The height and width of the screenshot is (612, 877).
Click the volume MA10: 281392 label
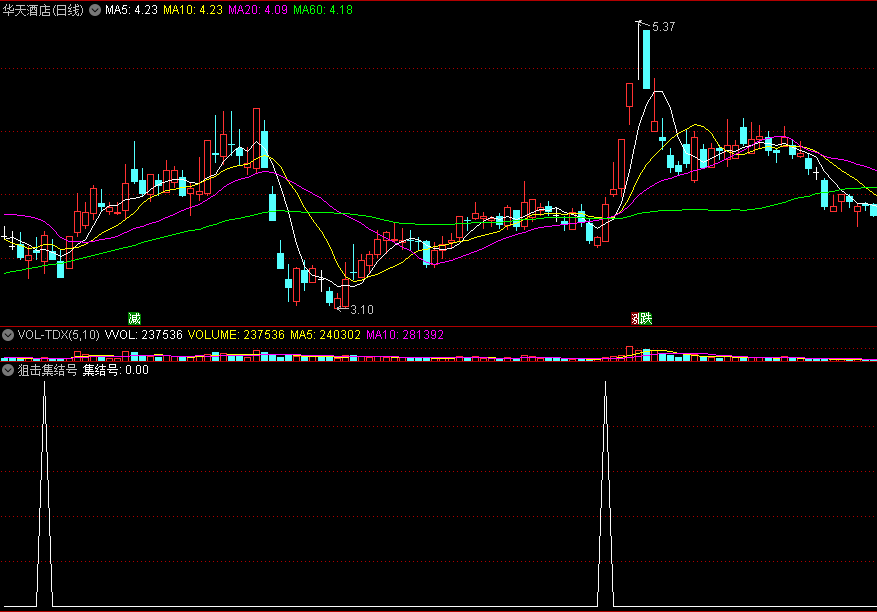point(405,335)
